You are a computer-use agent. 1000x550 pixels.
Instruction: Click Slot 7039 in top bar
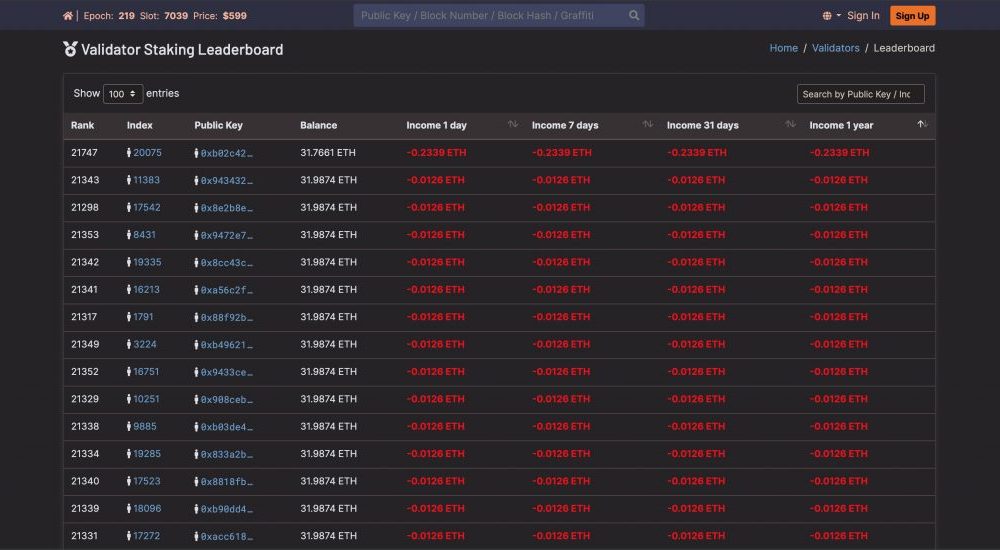pos(164,16)
